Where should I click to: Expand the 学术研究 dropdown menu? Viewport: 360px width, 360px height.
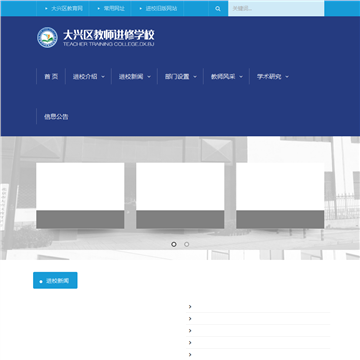[x=273, y=77]
